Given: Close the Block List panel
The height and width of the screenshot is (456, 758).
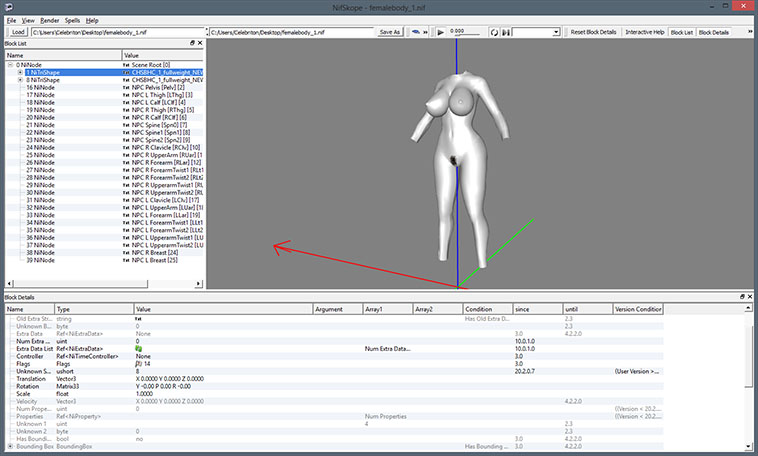Looking at the screenshot, I should pyautogui.click(x=200, y=43).
